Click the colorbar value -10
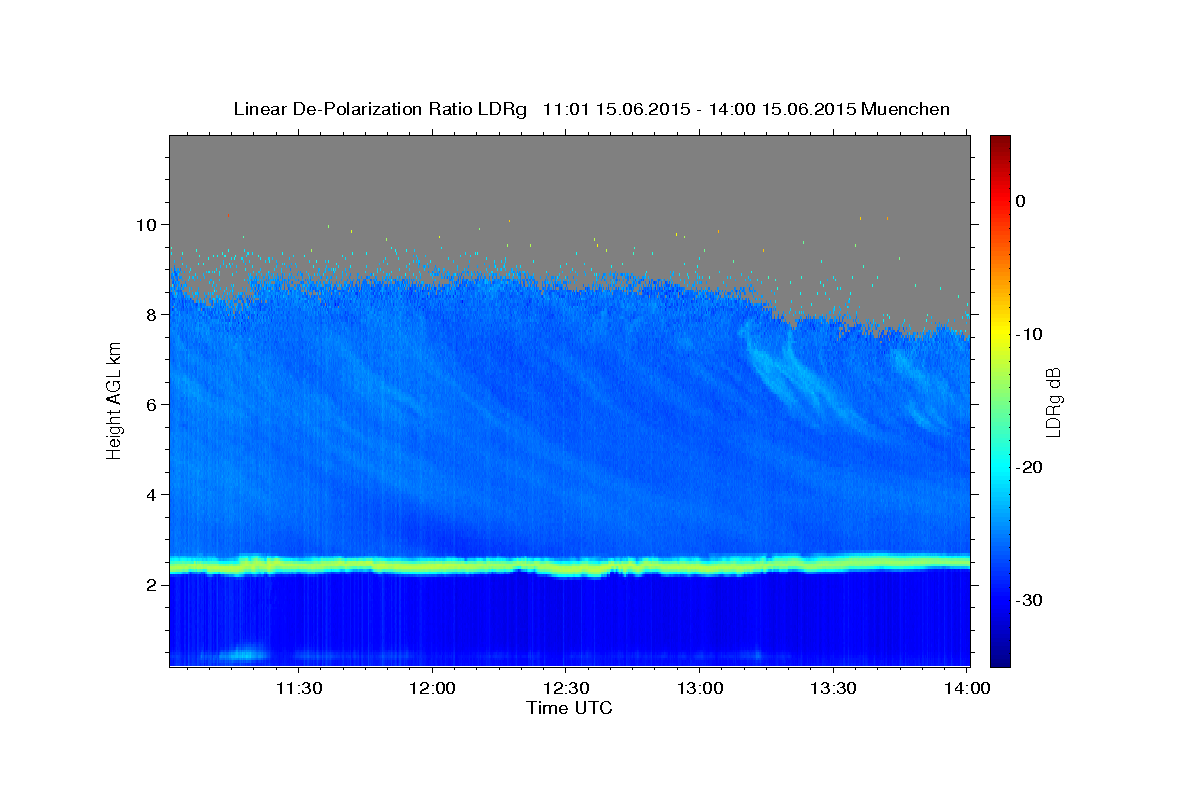Screen dimensions: 1200x800 click(1030, 334)
